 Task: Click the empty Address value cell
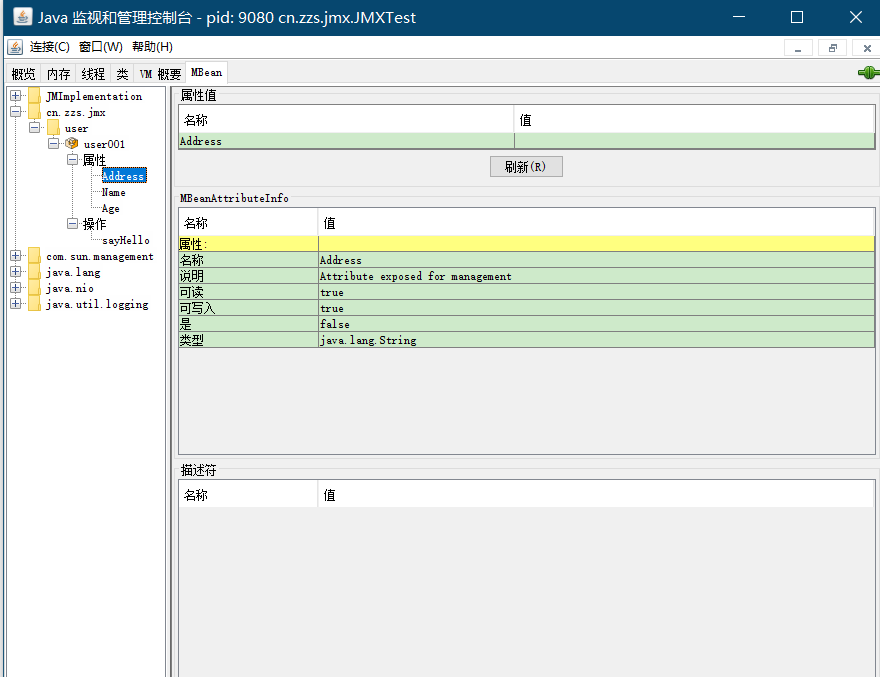point(694,141)
